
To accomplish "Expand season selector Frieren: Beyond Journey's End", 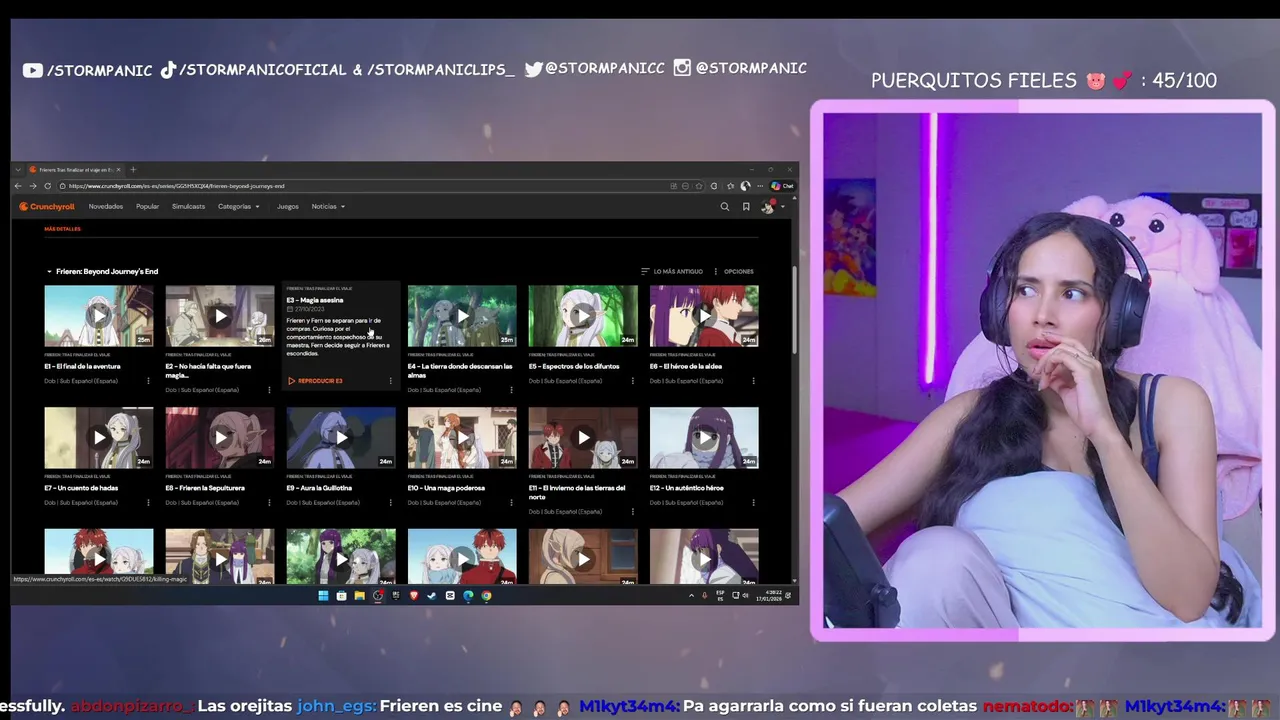I will pos(102,271).
